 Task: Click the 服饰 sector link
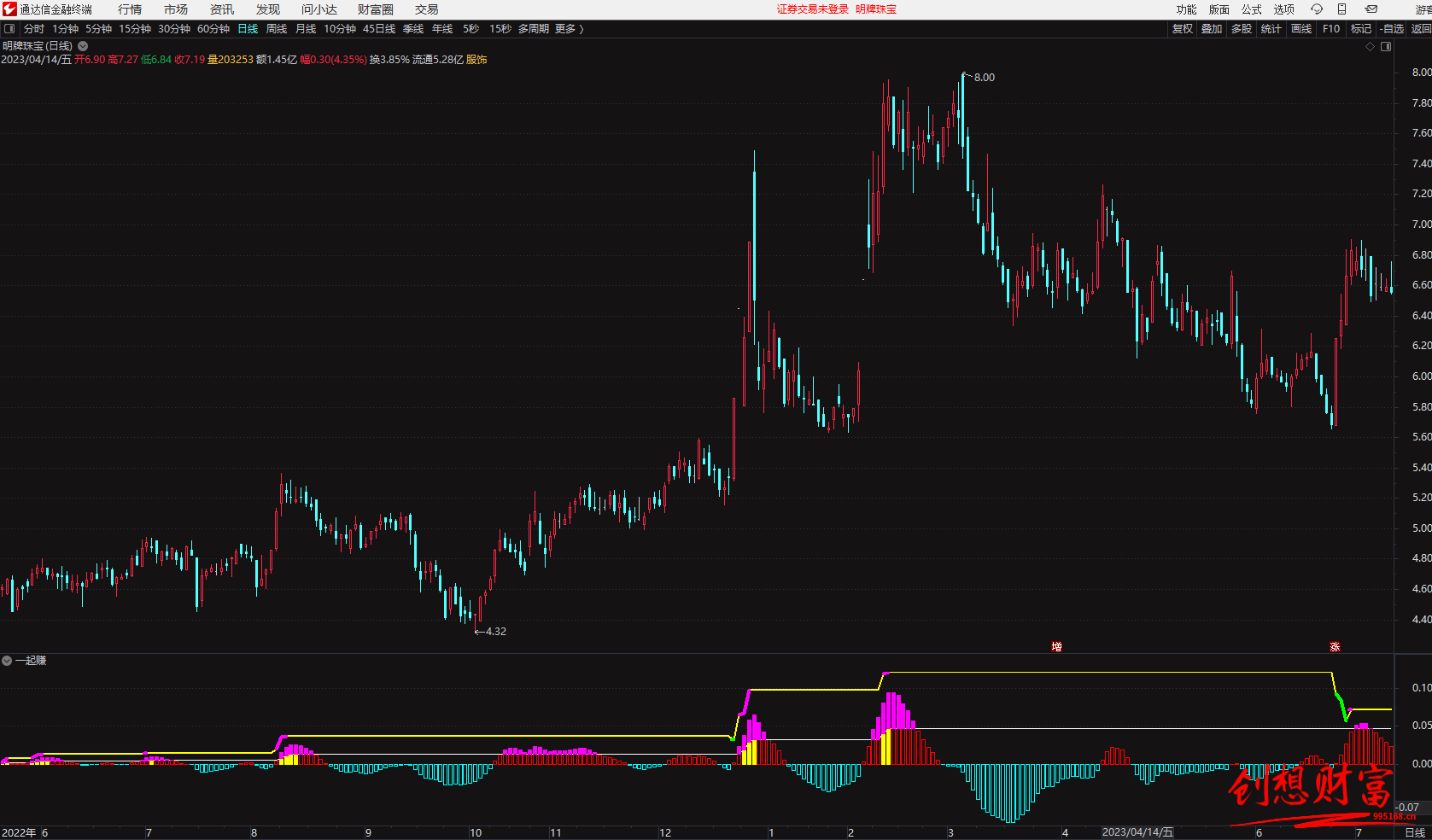click(476, 60)
